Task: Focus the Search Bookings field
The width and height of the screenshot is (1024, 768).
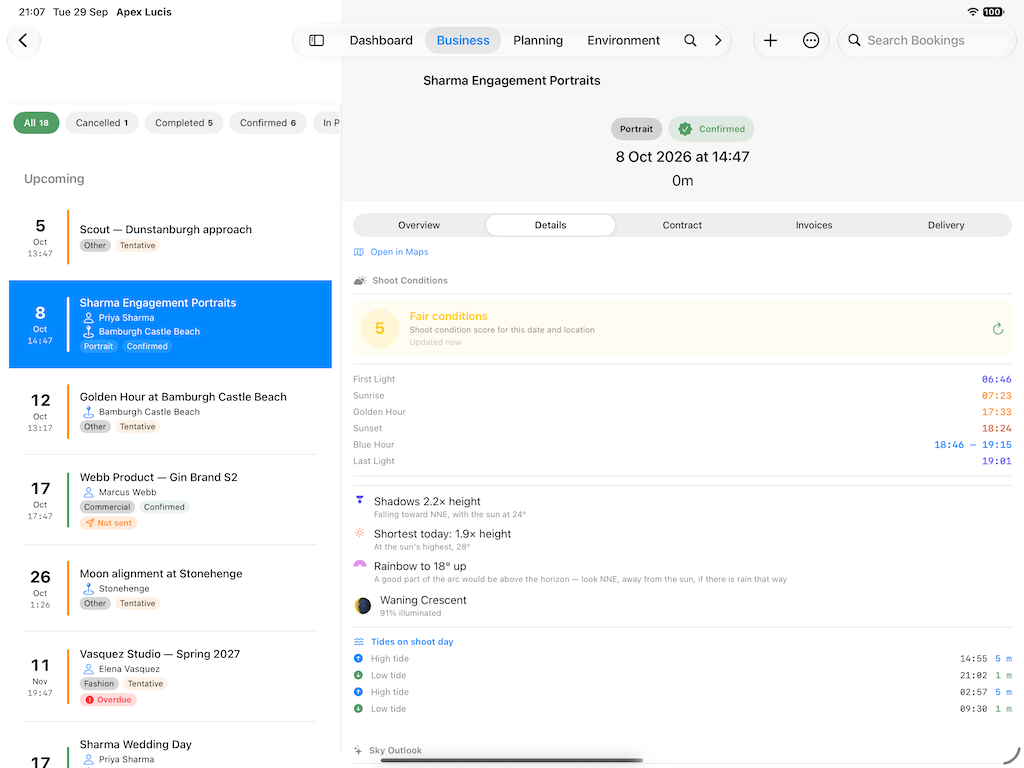Action: point(927,40)
